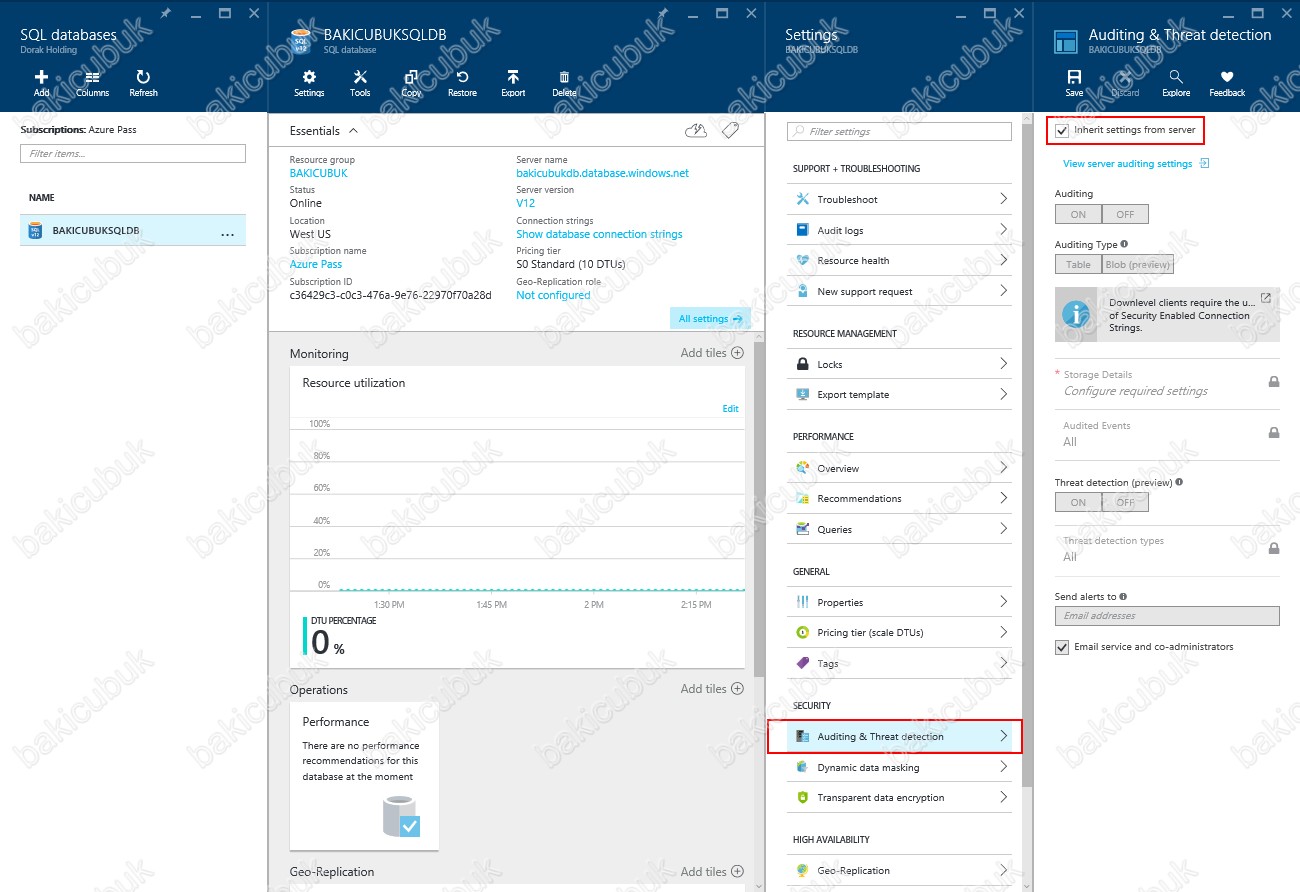Open Pricing tier (scale DTUs) entry

(x=899, y=632)
